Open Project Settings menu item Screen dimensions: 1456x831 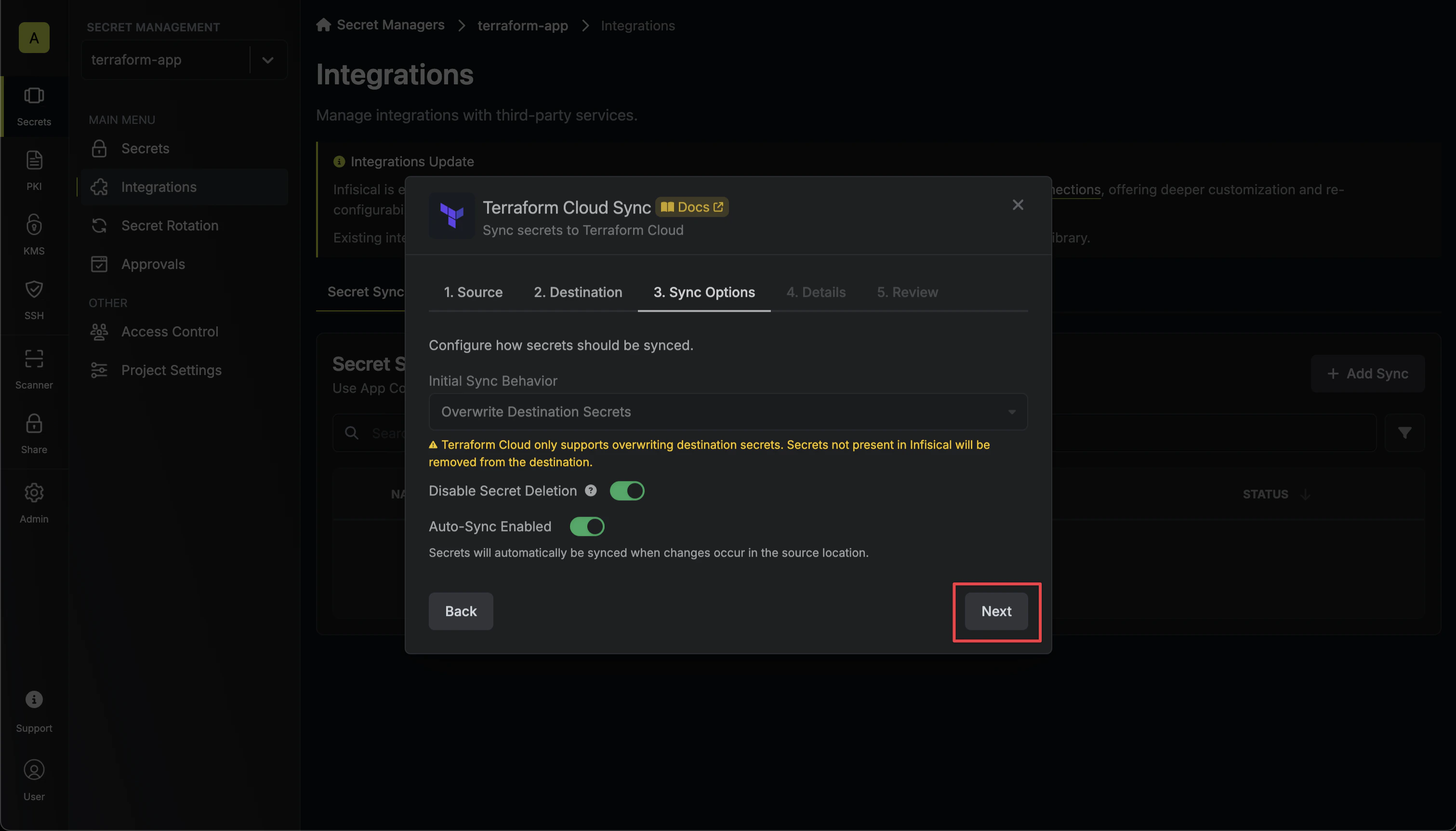click(x=184, y=370)
